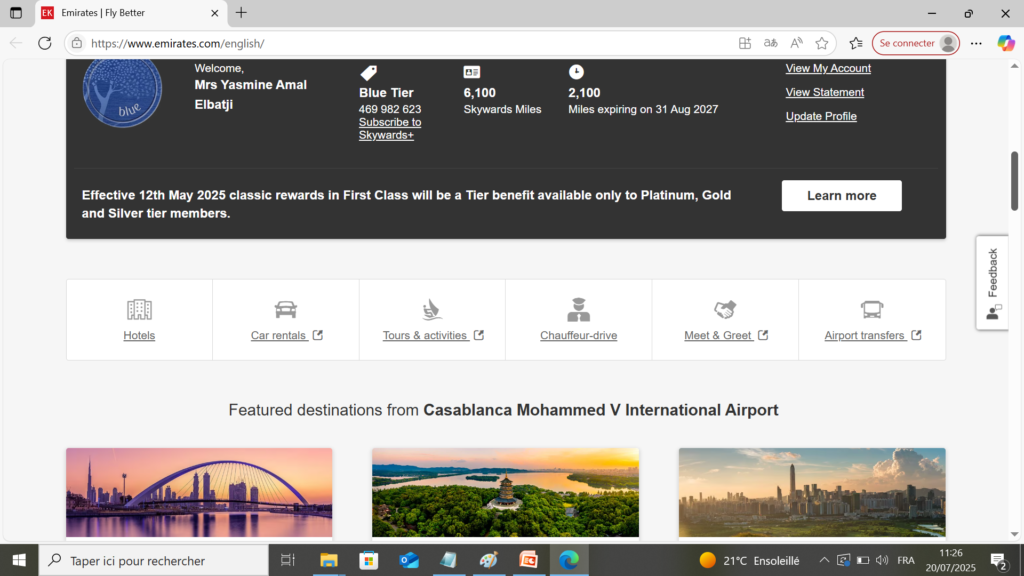Click the Skywards Miles card icon

472,72
